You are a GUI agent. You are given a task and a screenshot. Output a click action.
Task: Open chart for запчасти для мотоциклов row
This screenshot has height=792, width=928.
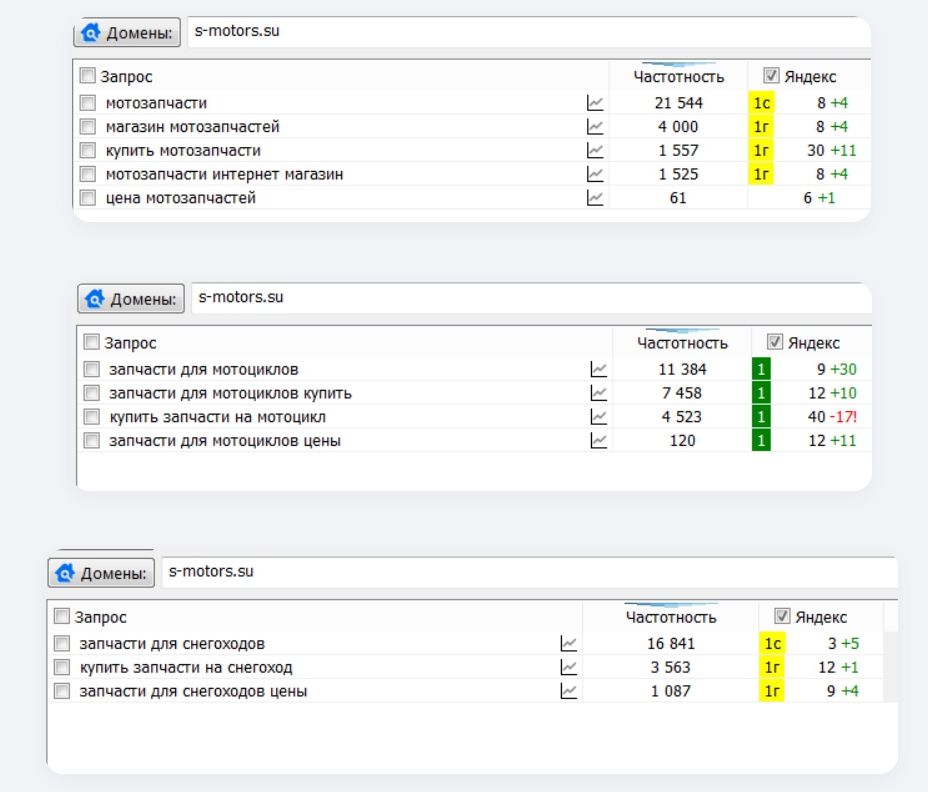pyautogui.click(x=598, y=369)
